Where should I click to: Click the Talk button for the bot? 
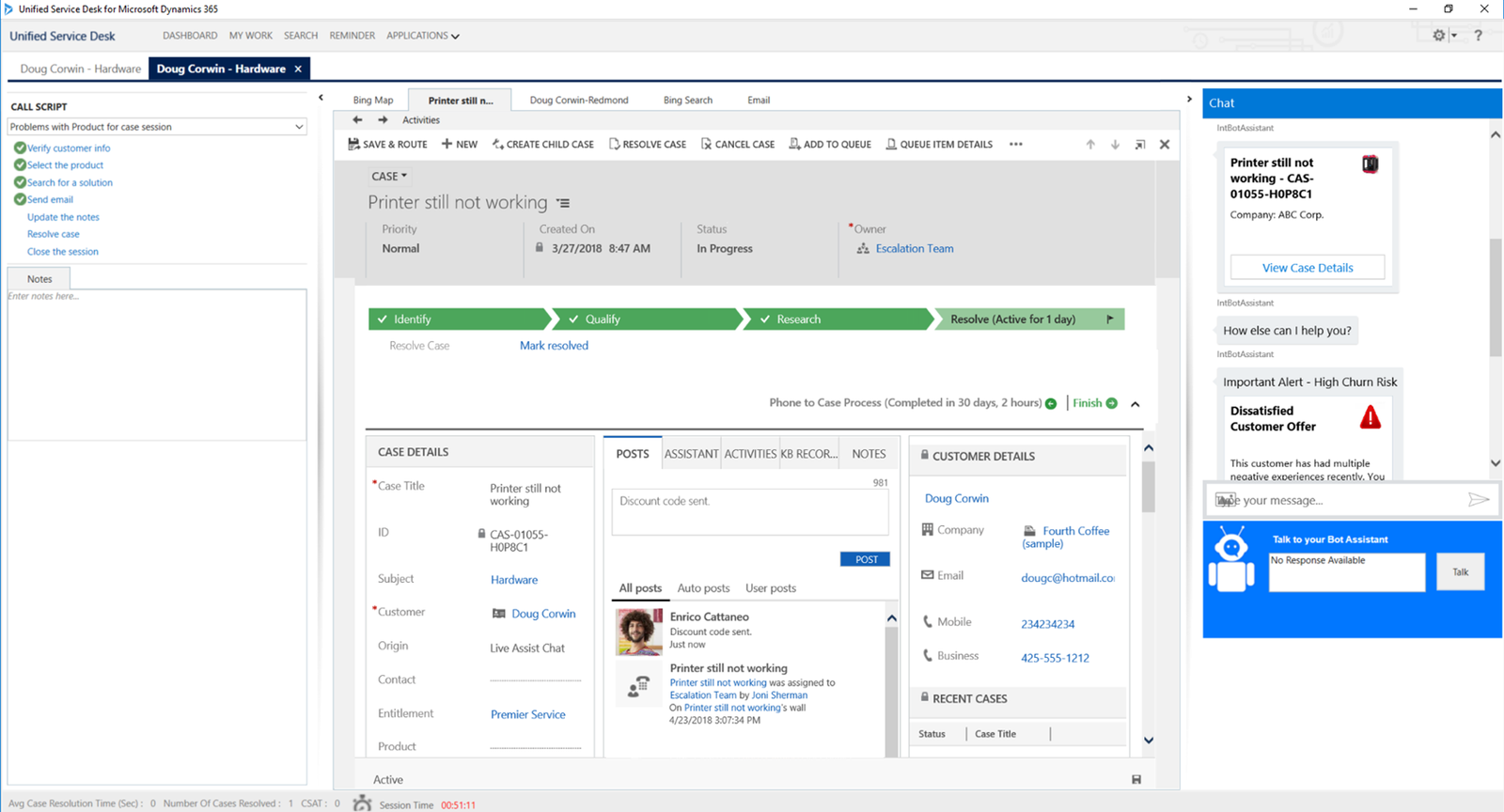click(x=1461, y=571)
